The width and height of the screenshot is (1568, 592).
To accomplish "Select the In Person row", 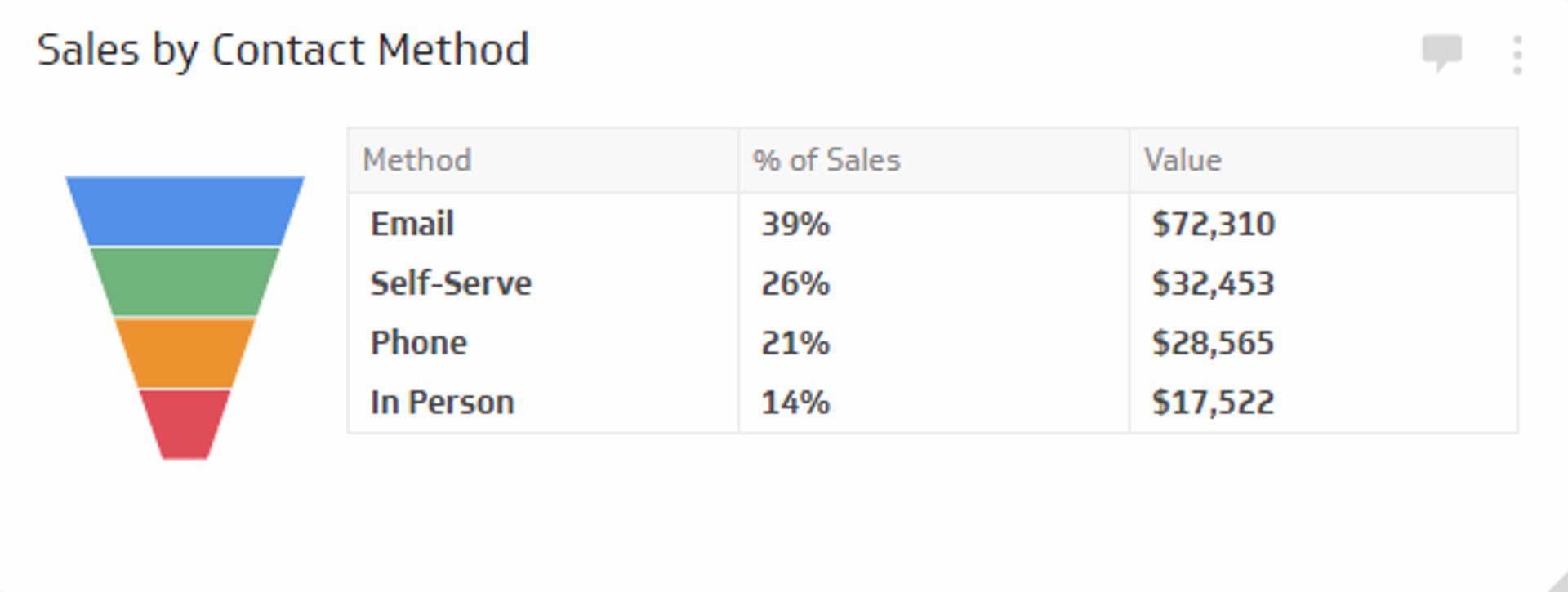I will coord(441,401).
